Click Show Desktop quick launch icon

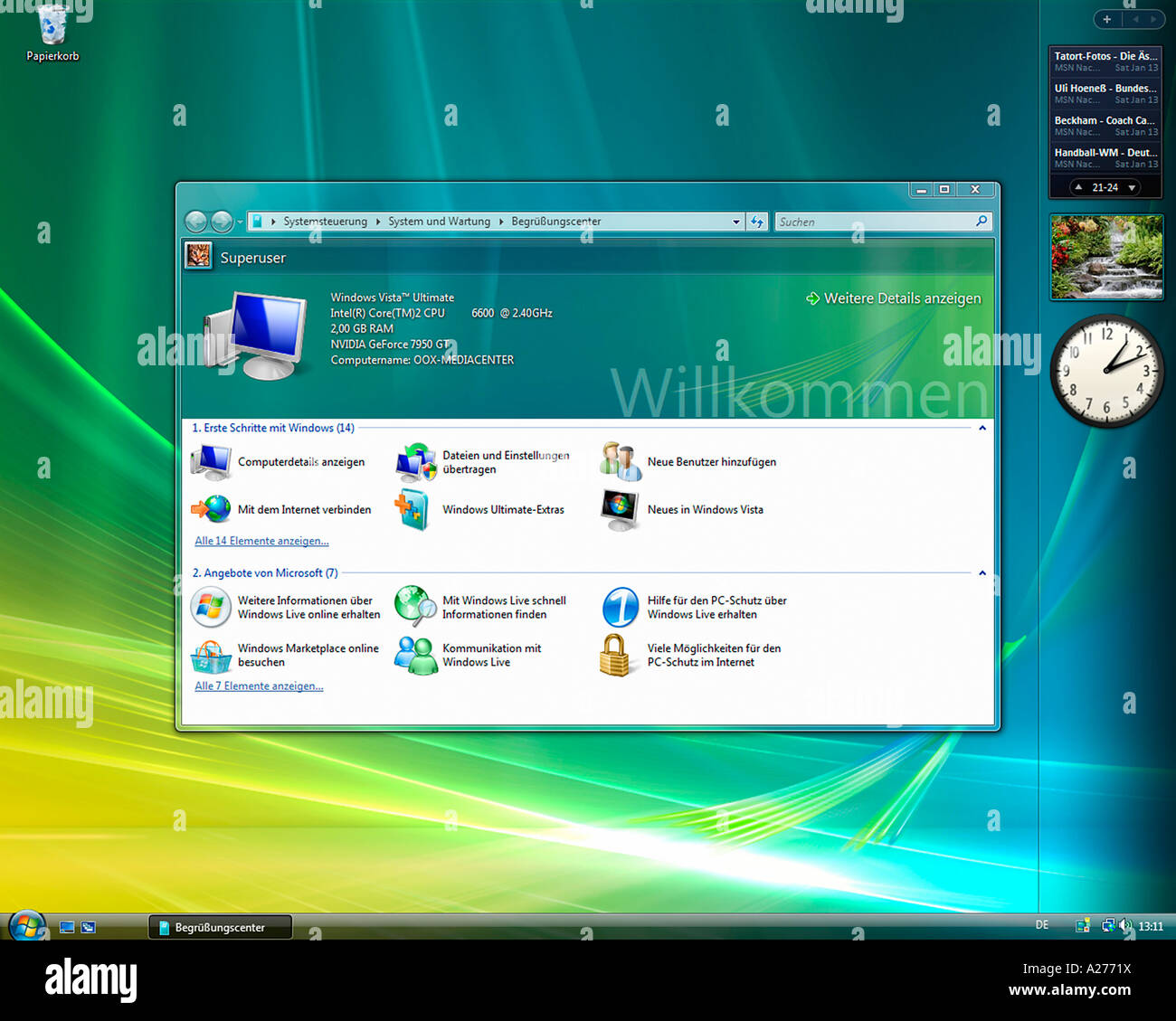tap(67, 927)
